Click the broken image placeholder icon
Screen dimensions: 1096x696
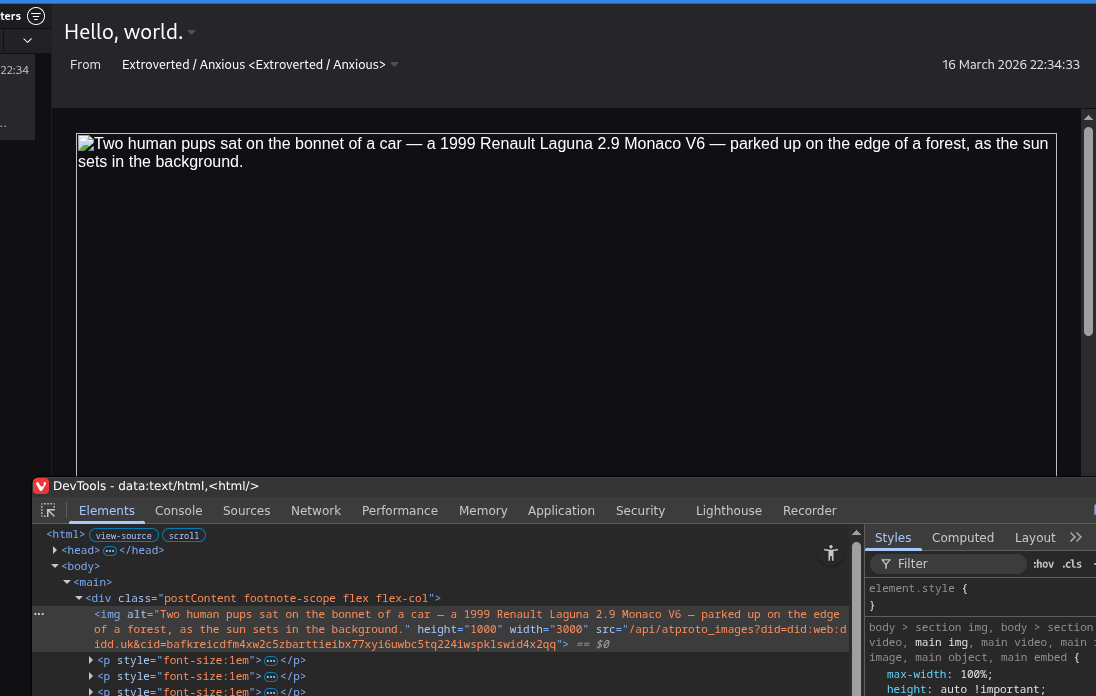coord(85,144)
